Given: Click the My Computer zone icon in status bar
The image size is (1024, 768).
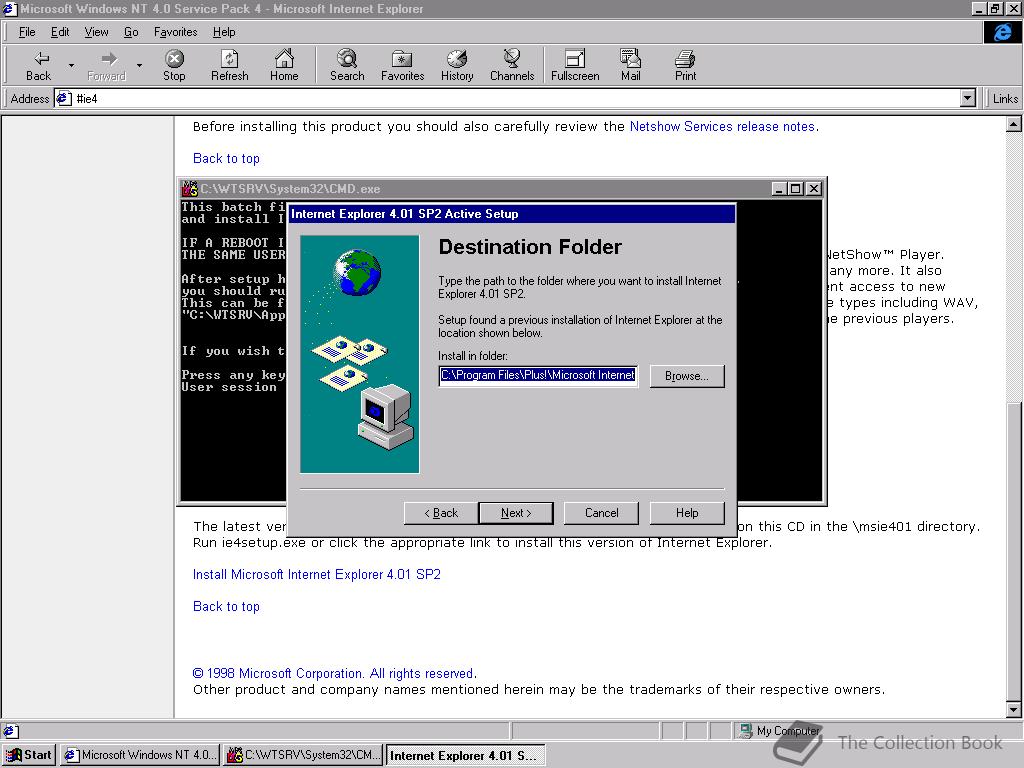Looking at the screenshot, I should (745, 731).
